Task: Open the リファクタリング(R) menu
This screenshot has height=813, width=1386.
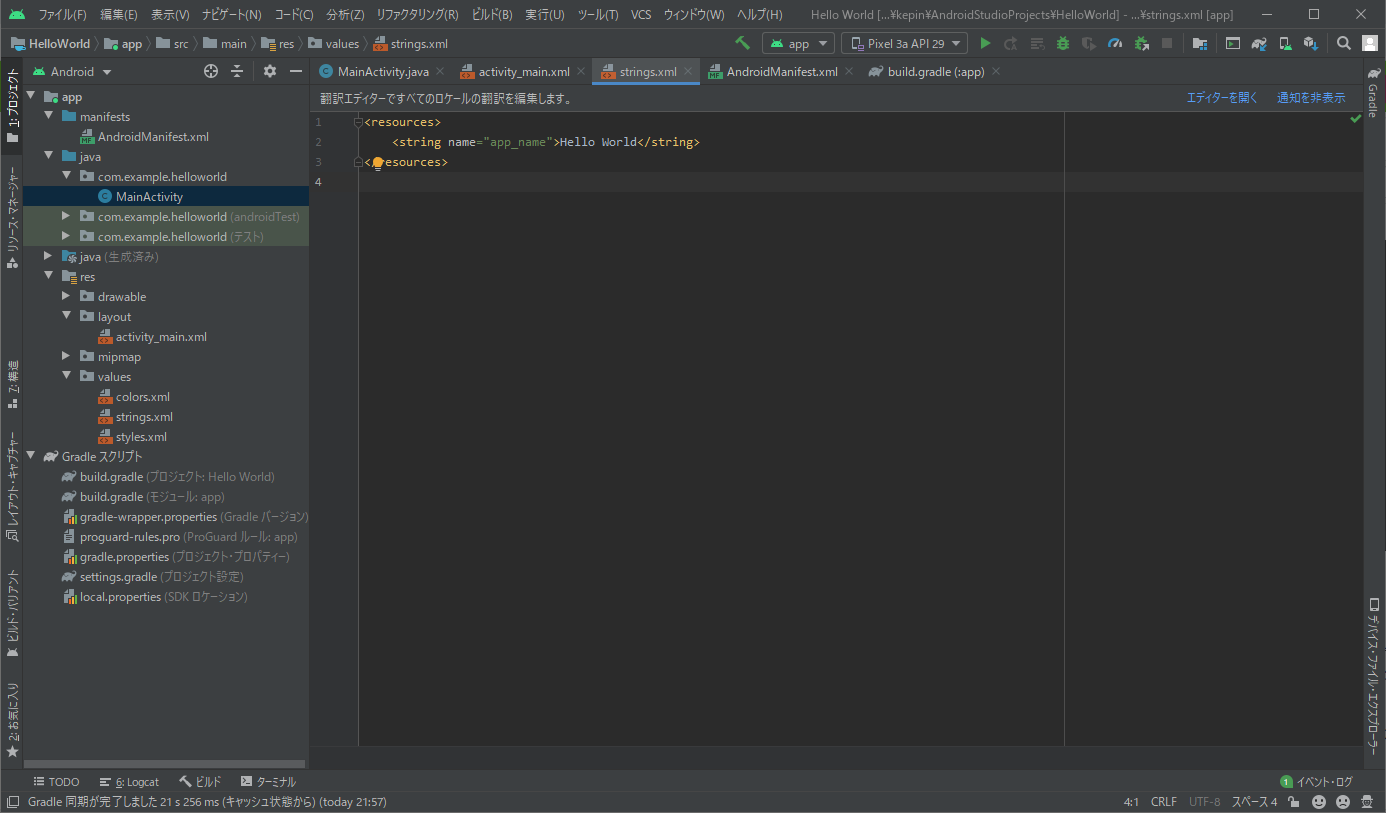Action: click(417, 15)
